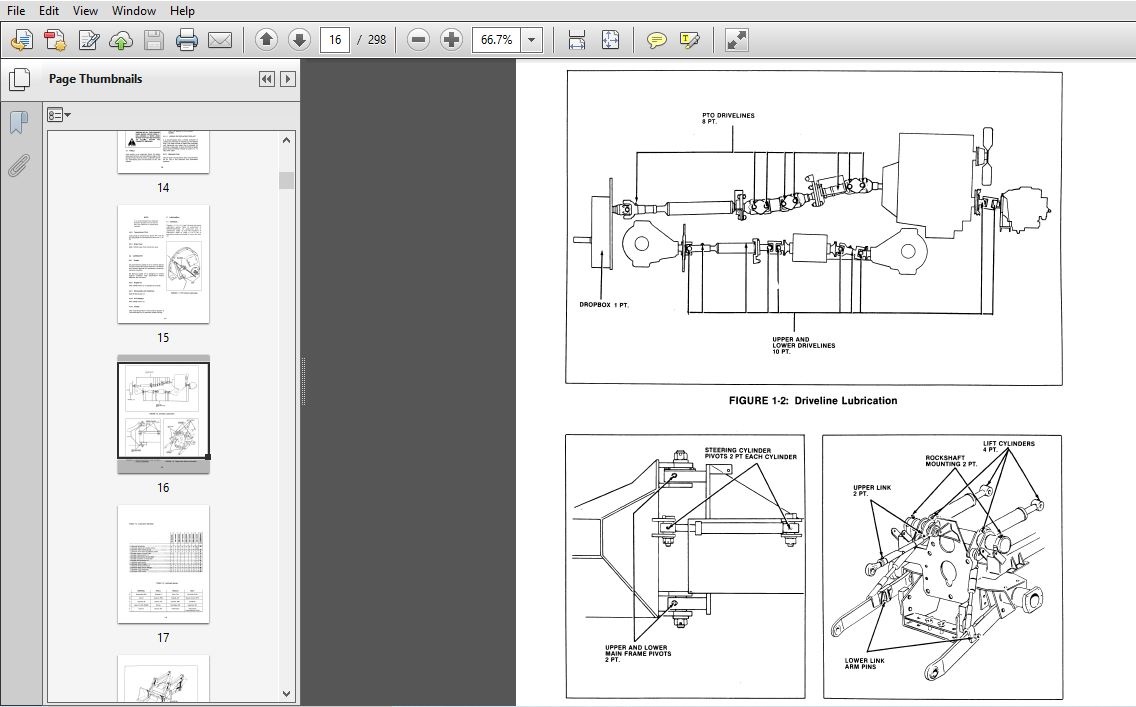
Task: Select page 14 thumbnail
Action: click(164, 152)
